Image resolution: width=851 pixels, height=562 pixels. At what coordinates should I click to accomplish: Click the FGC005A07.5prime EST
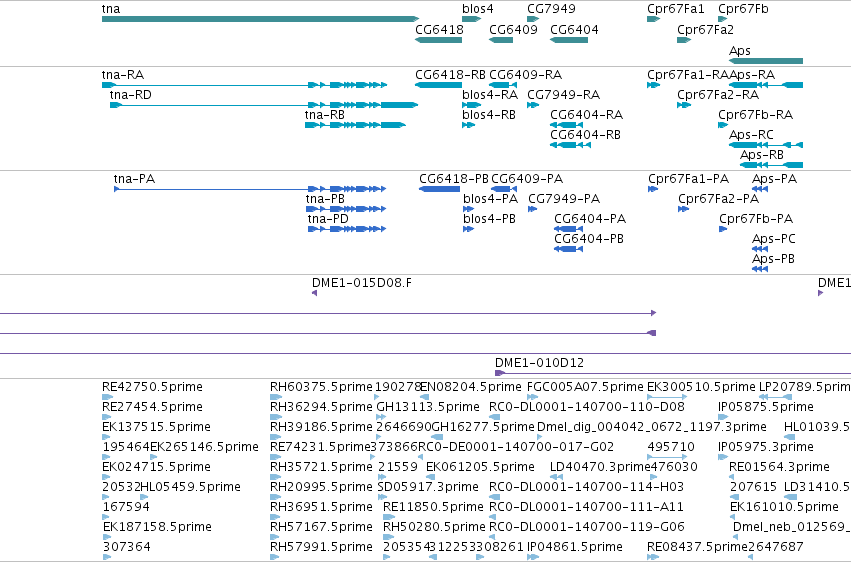(x=533, y=398)
